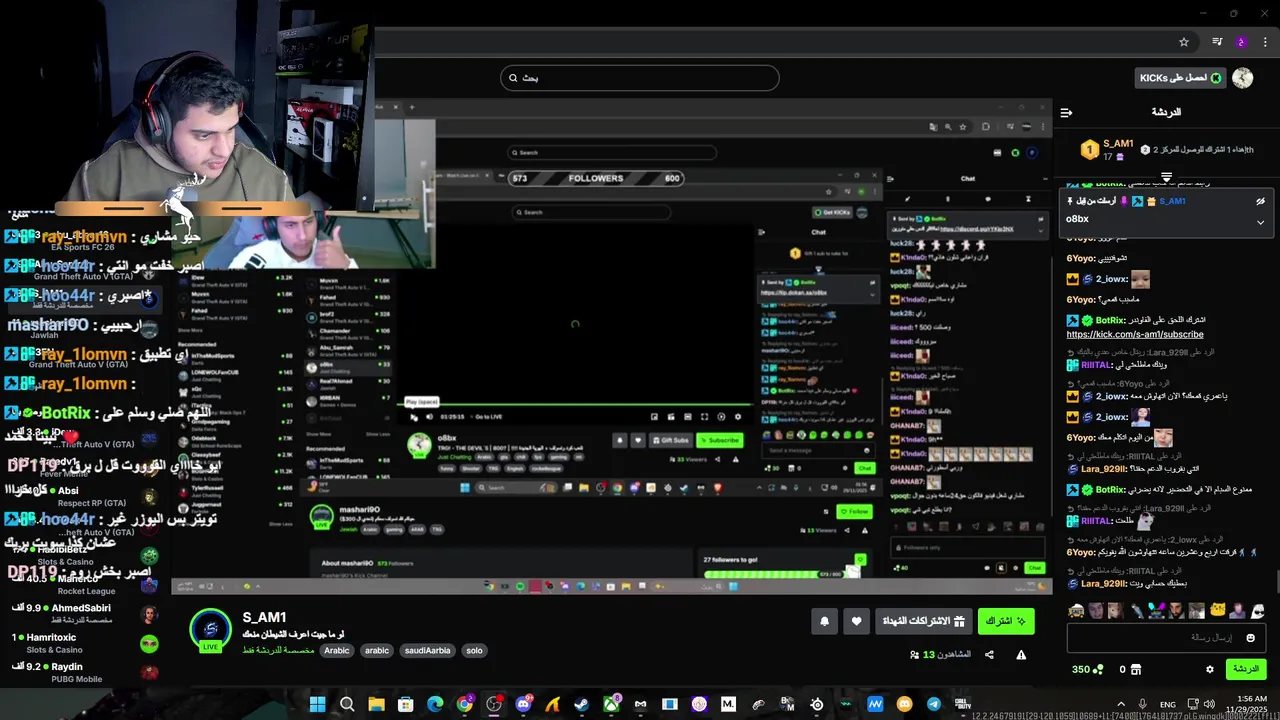The image size is (1280, 720).
Task: Open Telegram from taskbar
Action: pyautogui.click(x=934, y=704)
